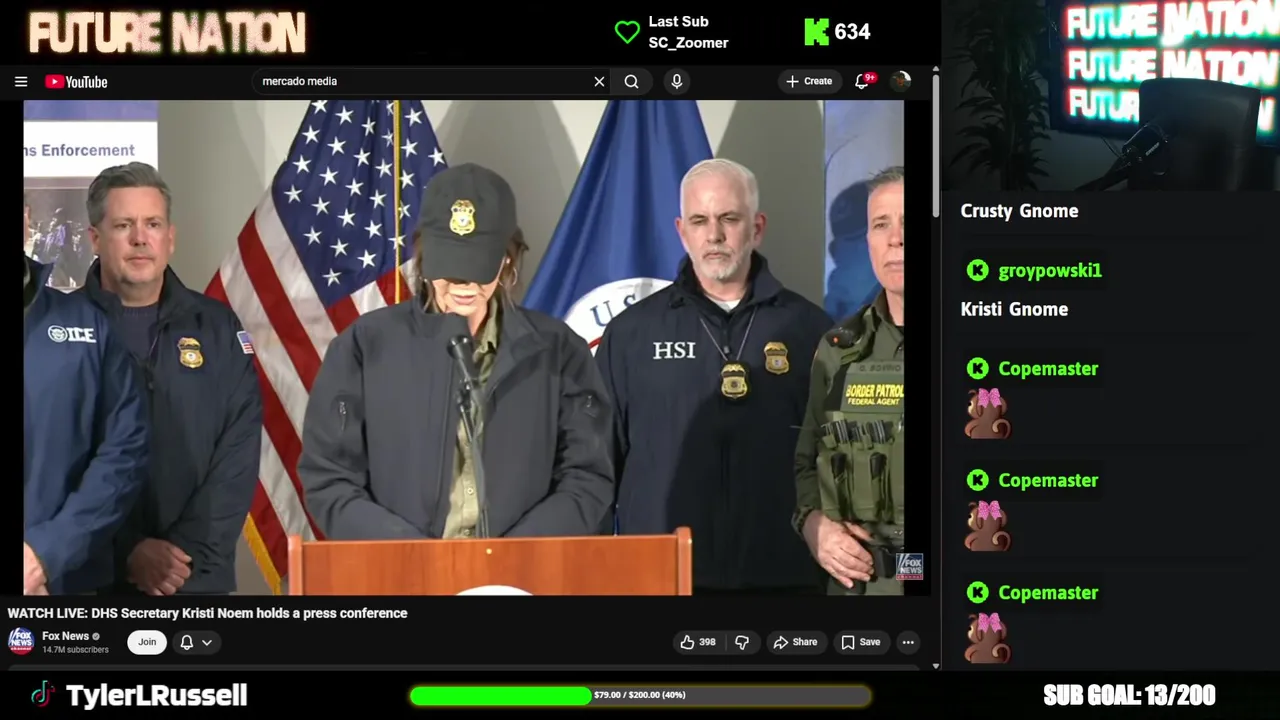Click the video player showing press conference

pos(464,348)
